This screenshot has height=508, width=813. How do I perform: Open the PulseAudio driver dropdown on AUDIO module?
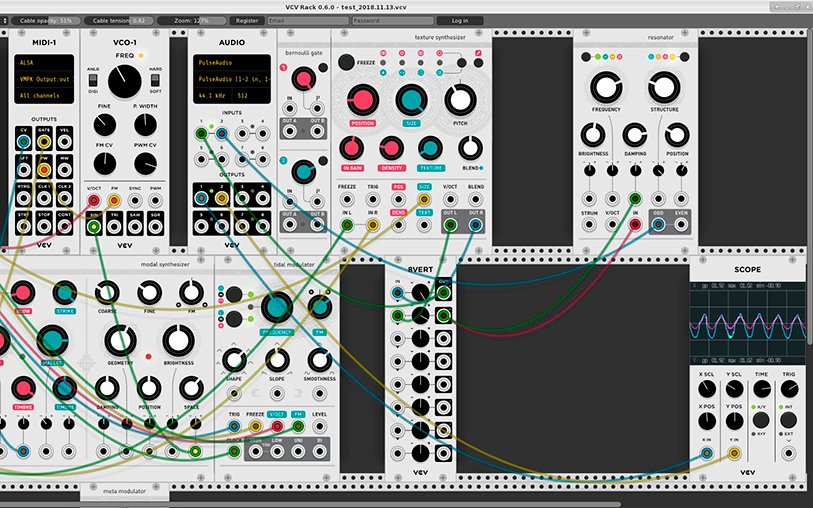pyautogui.click(x=231, y=61)
